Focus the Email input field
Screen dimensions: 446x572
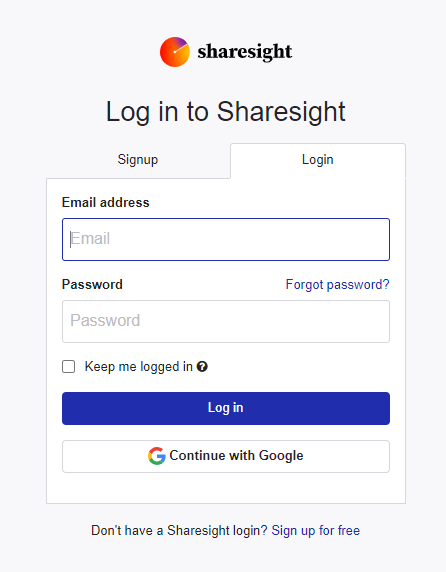point(226,239)
